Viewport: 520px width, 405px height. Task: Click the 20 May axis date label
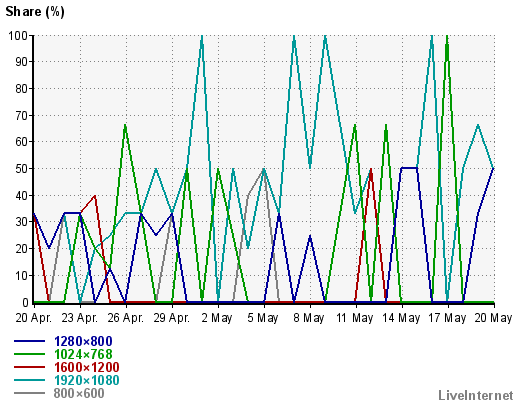pyautogui.click(x=493, y=318)
